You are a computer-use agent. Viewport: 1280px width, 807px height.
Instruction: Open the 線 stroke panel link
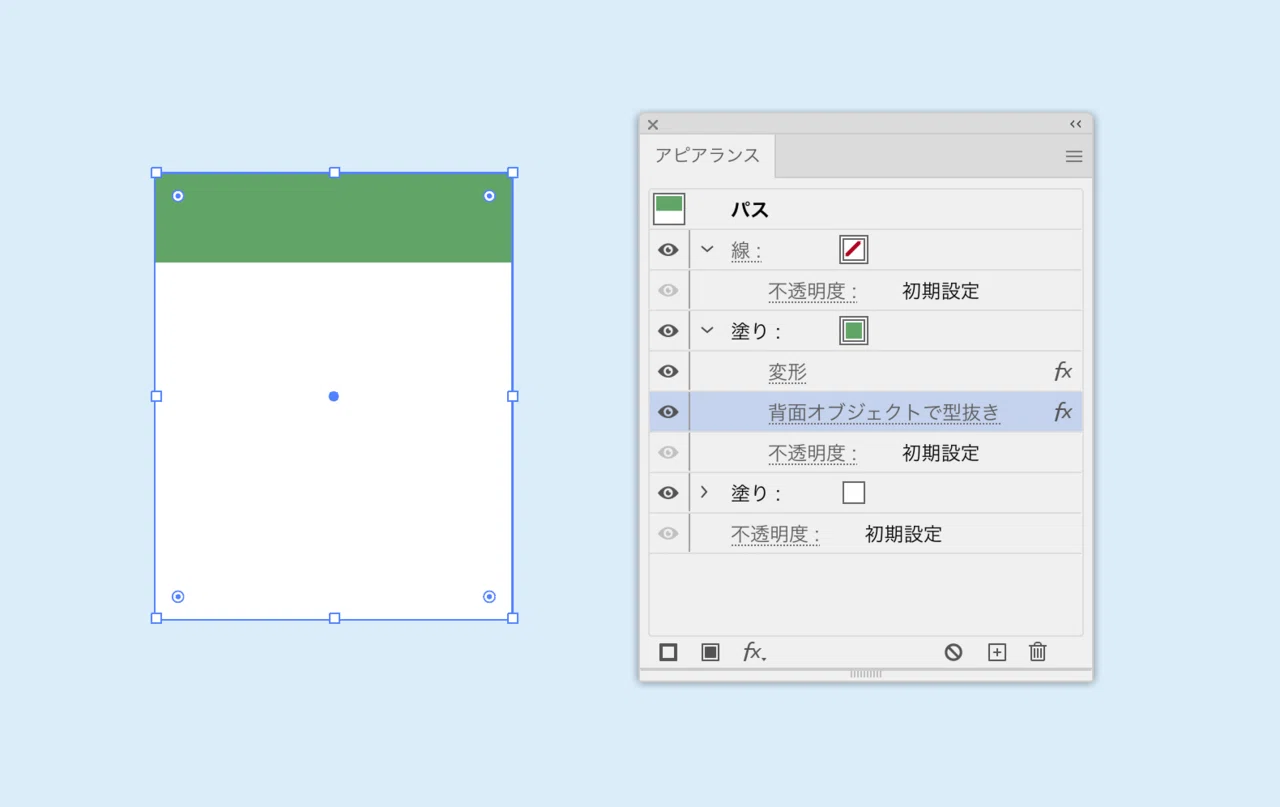[746, 251]
